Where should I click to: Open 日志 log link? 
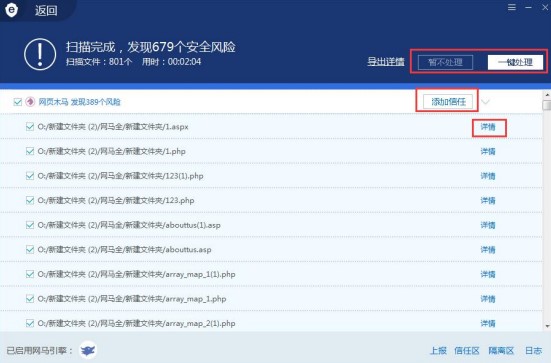(x=533, y=350)
